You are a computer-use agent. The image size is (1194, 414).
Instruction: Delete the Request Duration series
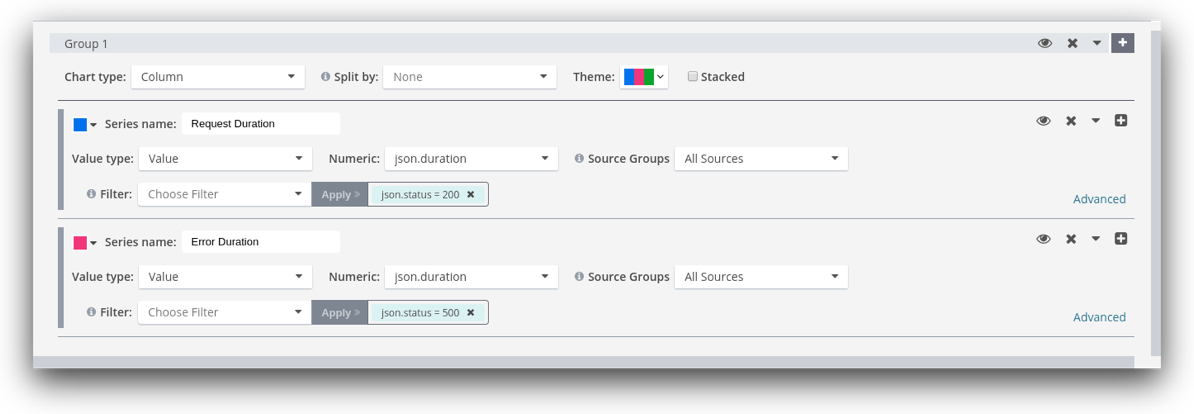click(x=1070, y=121)
